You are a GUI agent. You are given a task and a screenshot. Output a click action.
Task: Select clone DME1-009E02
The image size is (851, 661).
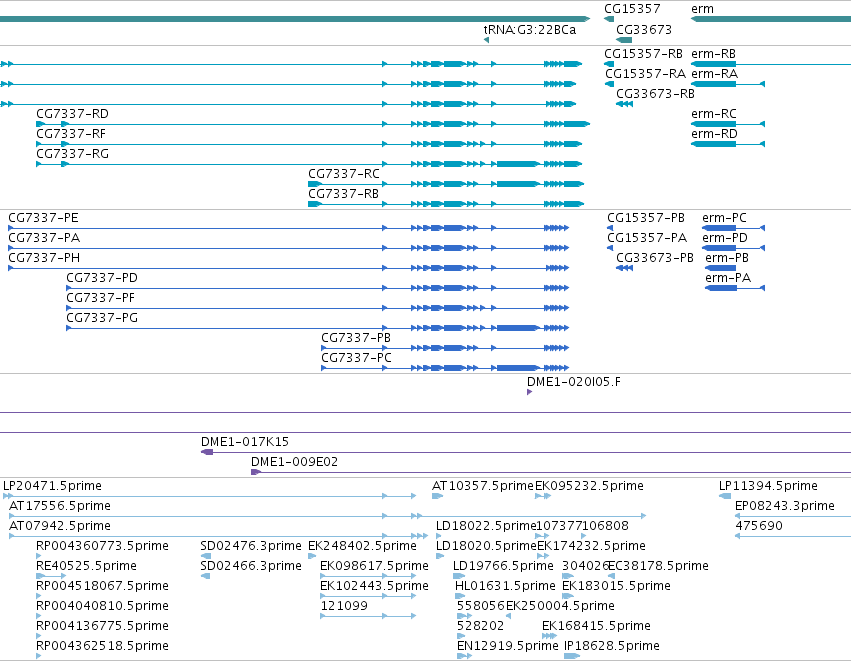coord(294,462)
